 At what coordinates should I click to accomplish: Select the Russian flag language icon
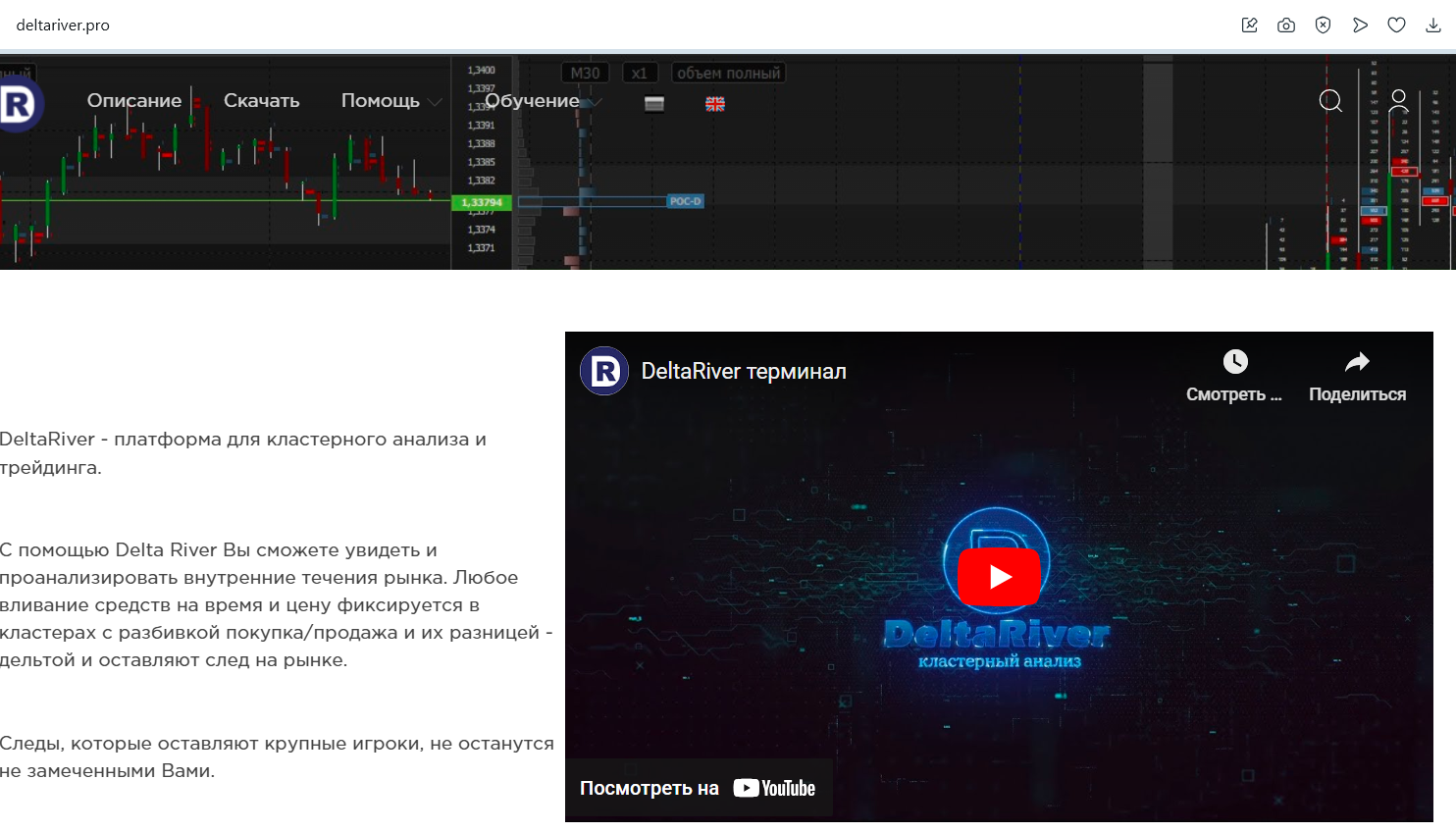(x=654, y=104)
